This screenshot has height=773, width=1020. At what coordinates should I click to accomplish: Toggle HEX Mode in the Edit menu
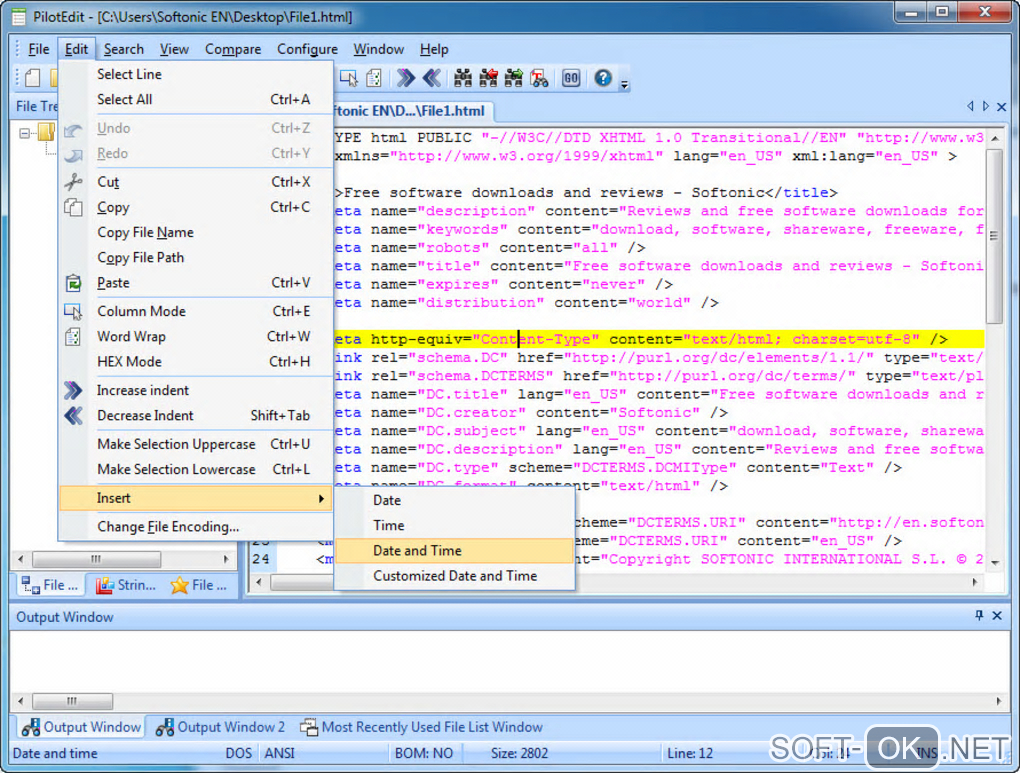(129, 361)
